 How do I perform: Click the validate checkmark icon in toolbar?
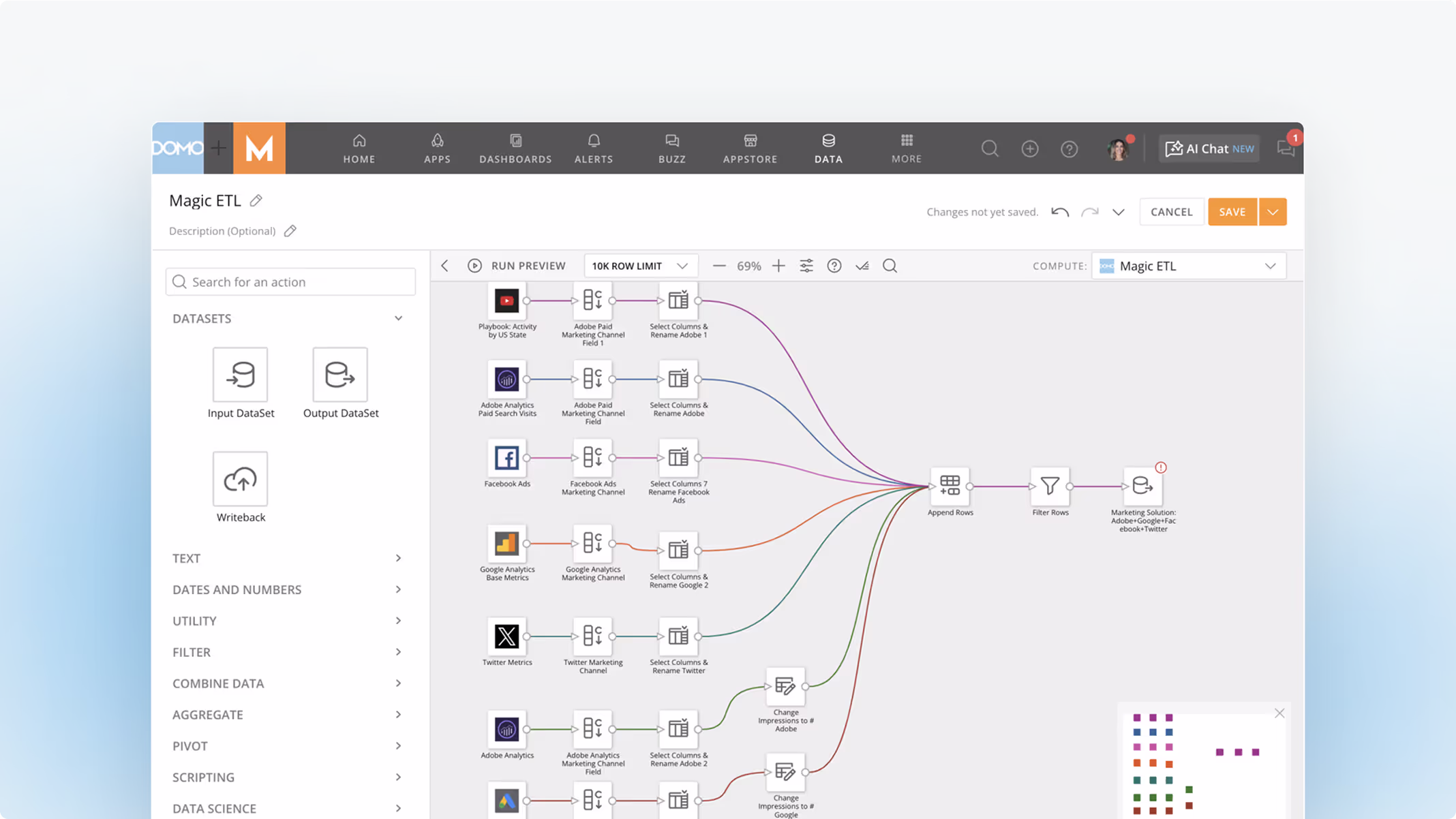click(862, 266)
